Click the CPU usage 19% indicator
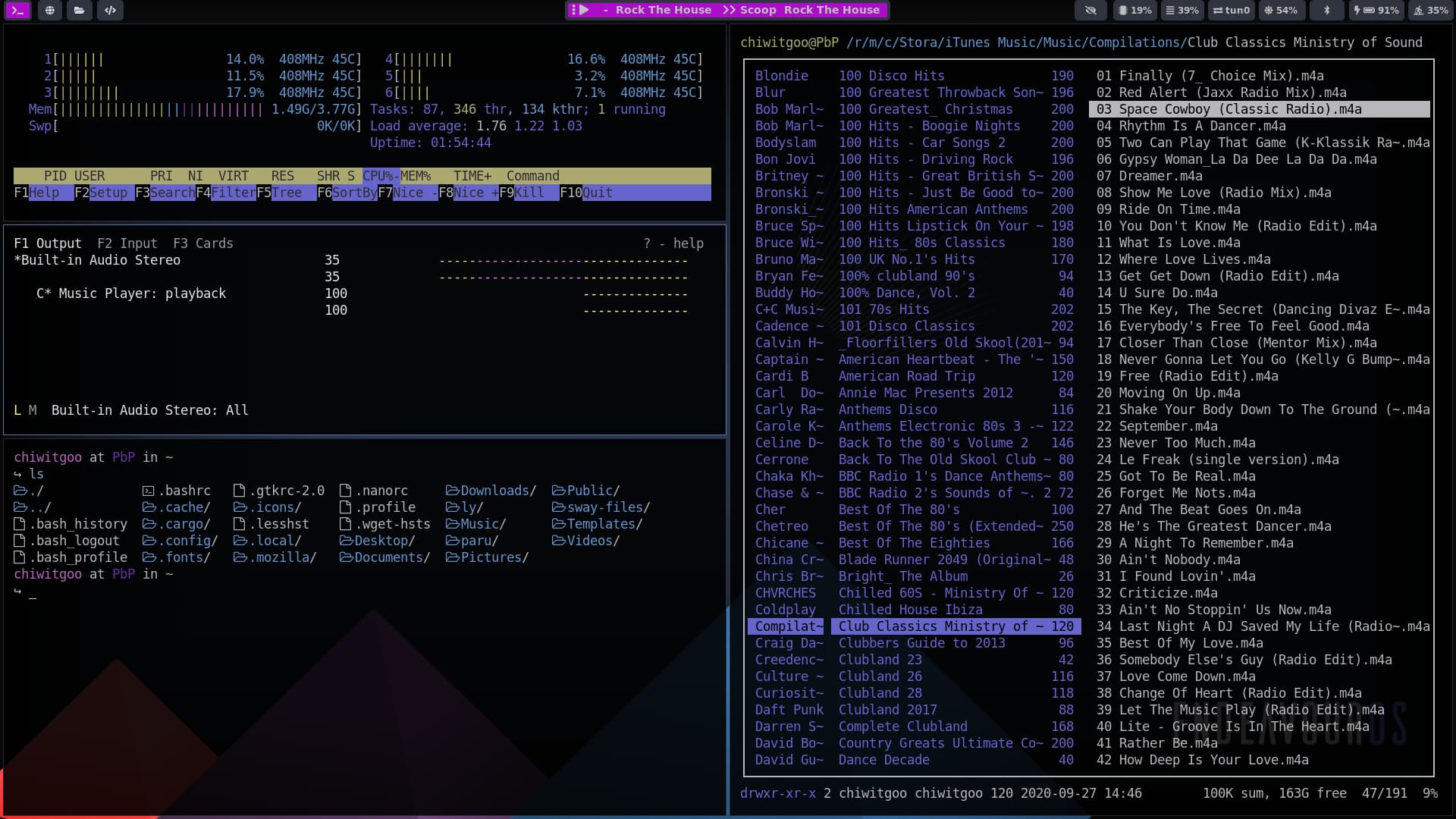 coord(1135,11)
